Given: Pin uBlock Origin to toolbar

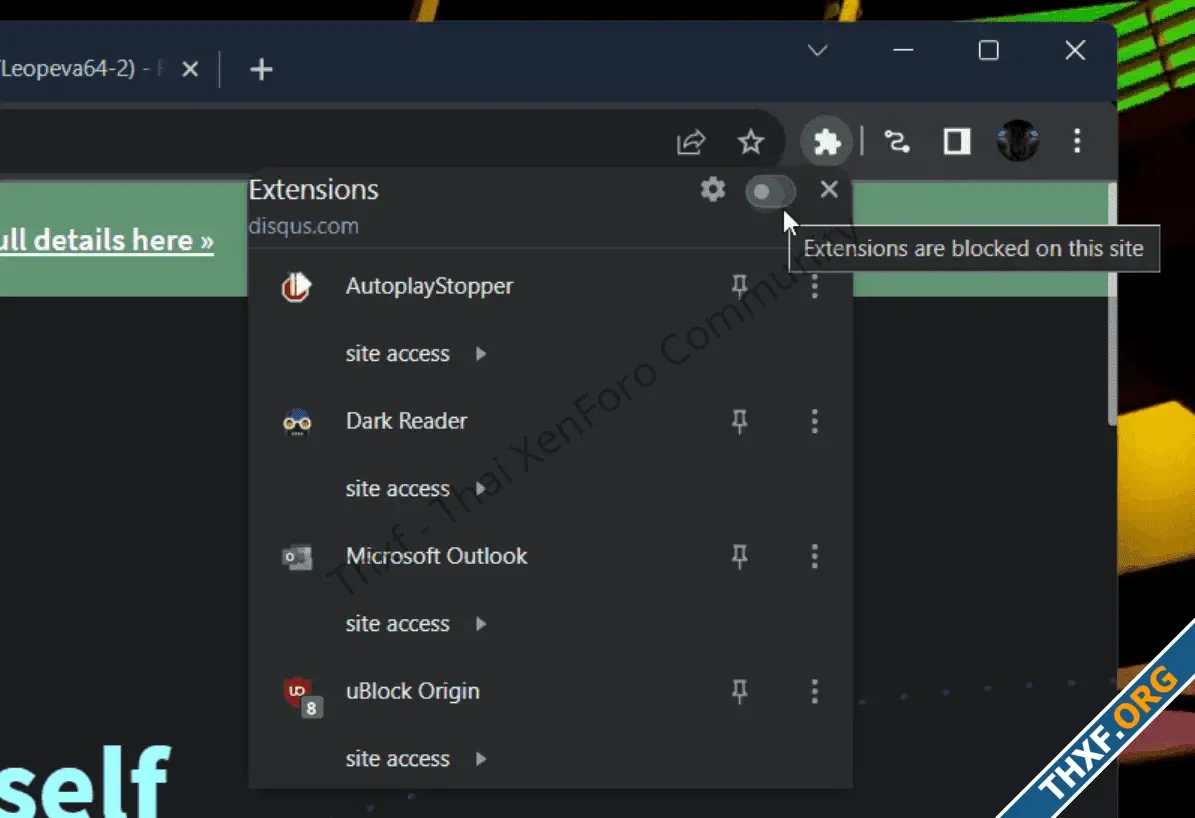Looking at the screenshot, I should pos(739,691).
